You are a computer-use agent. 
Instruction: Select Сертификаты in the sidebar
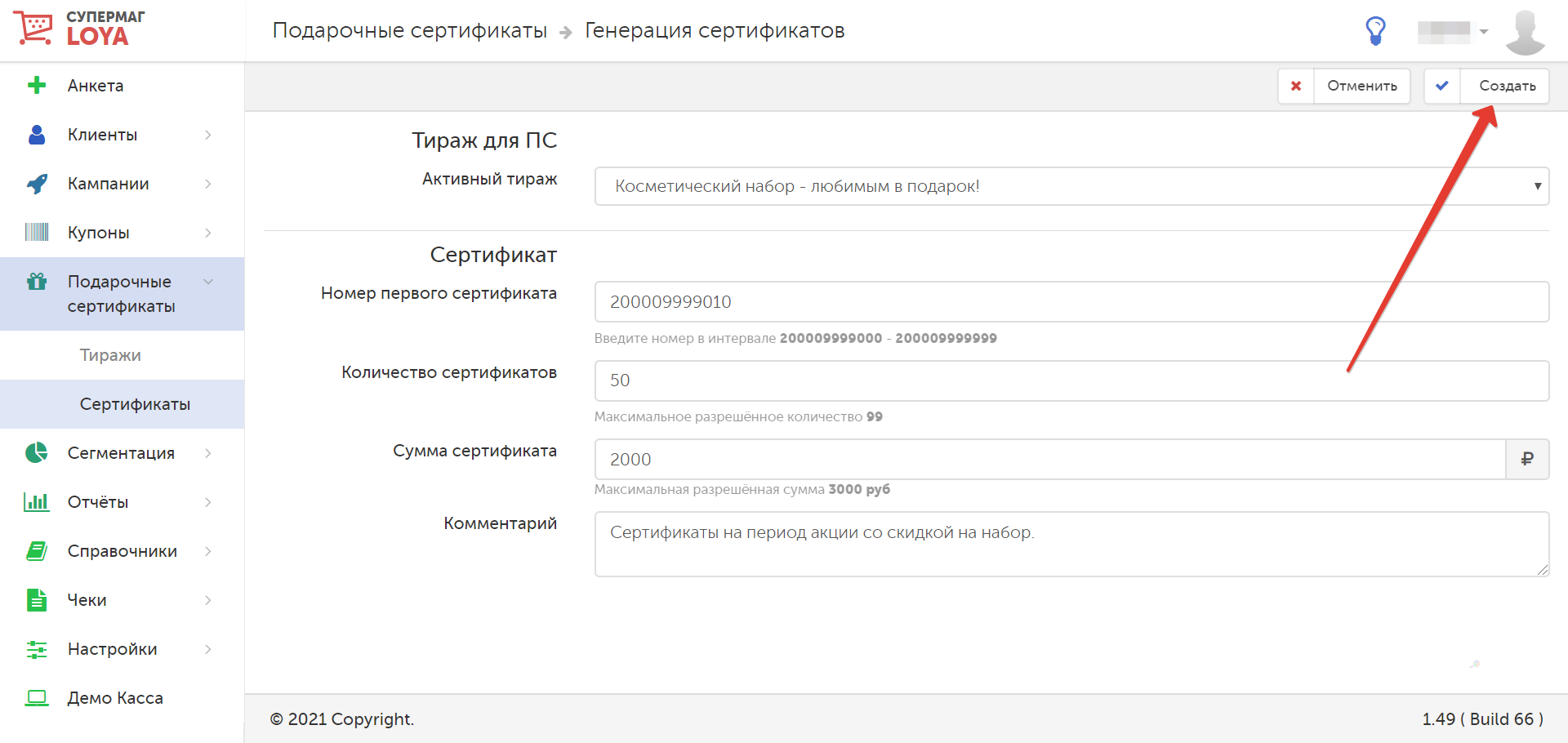(x=135, y=404)
